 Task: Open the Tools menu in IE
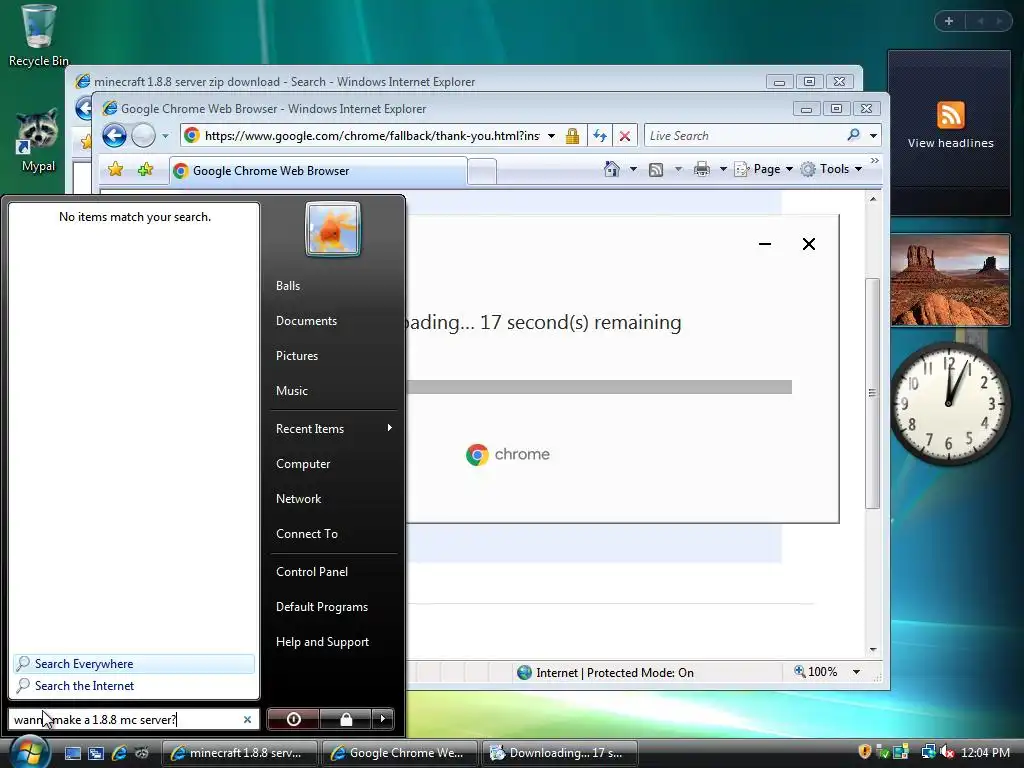pyautogui.click(x=831, y=169)
